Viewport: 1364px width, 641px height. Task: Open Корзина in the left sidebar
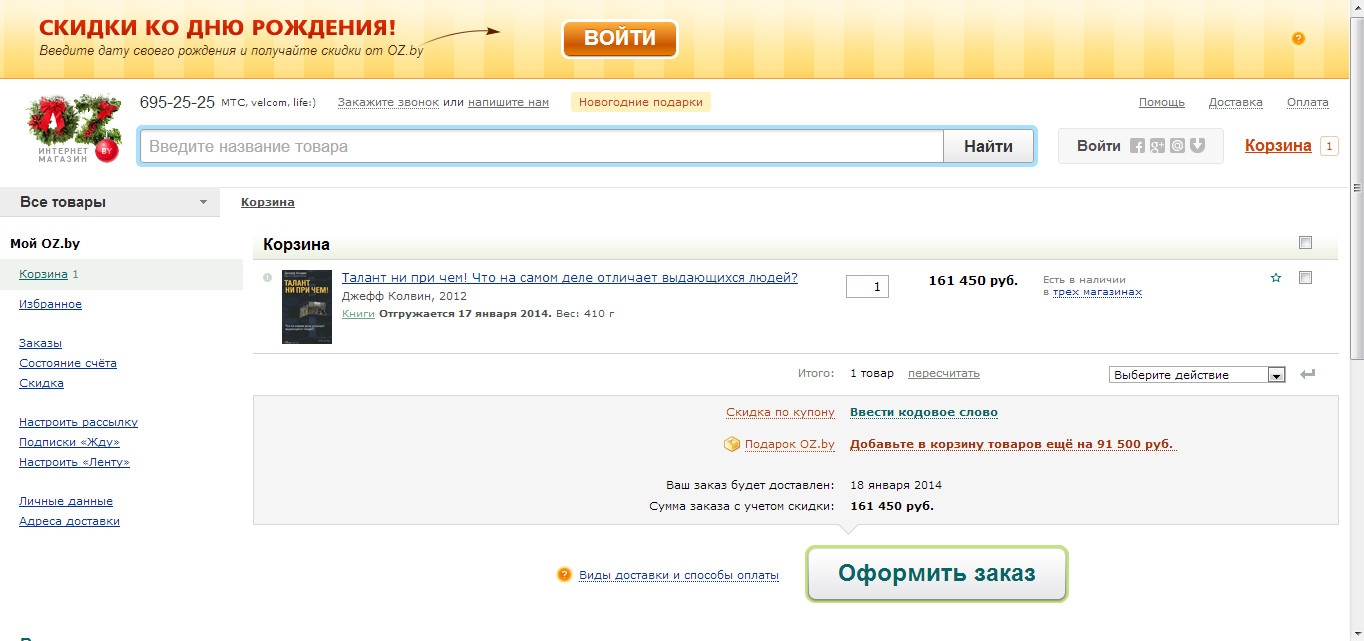[43, 274]
